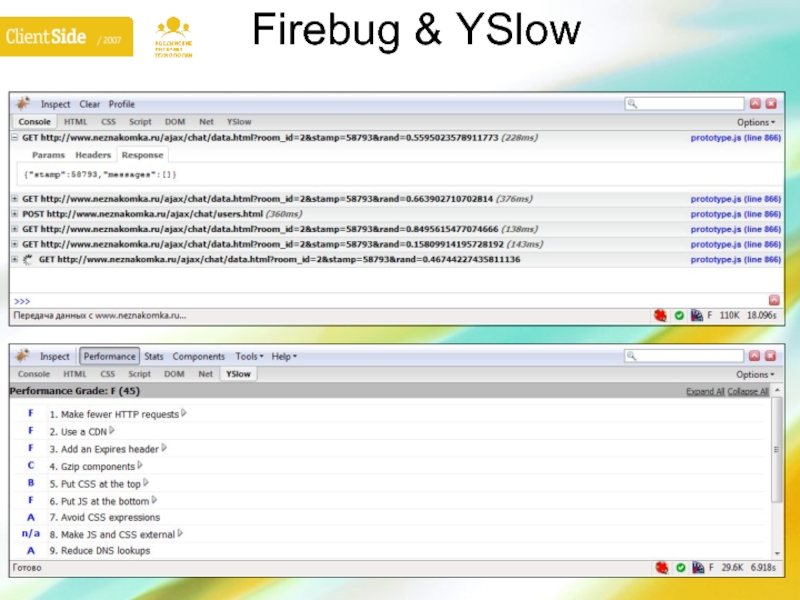Detach the console Firebug panel with the red up-arrow button
Viewport: 800px width, 600px height.
[755, 104]
